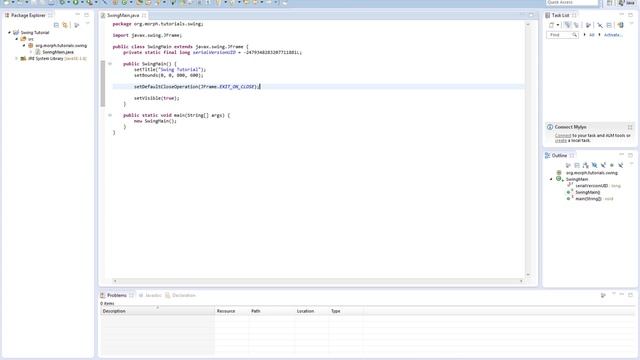Click the Connect link in Connect Mylyn
Viewport: 640px width, 360px height.
click(563, 136)
